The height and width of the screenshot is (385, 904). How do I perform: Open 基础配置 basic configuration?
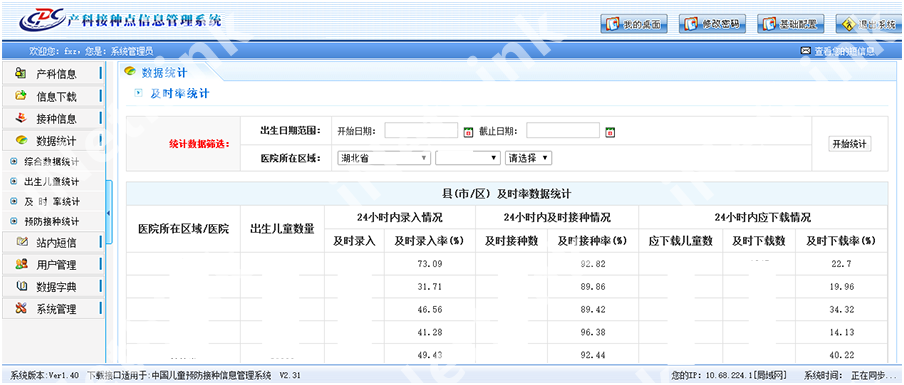tap(790, 24)
